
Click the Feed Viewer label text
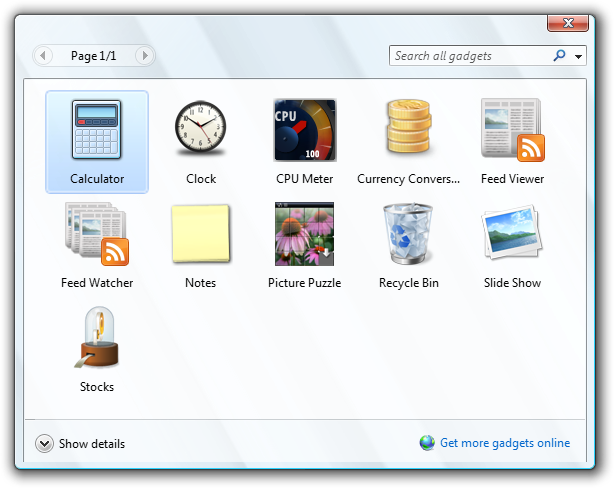[x=513, y=179]
